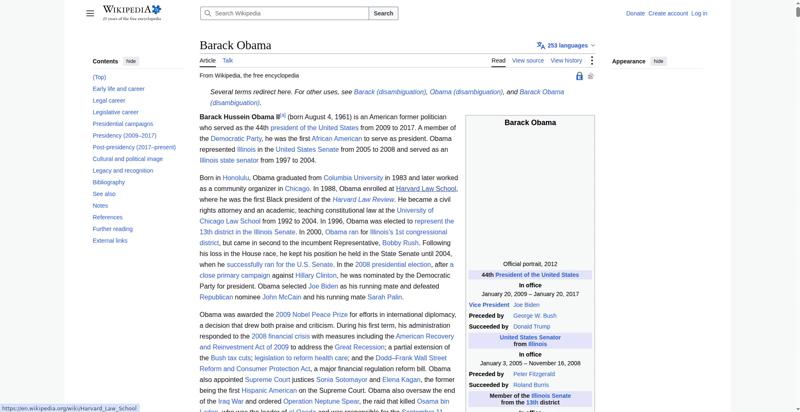Click the footnote [a] superscript
Image resolution: width=800 pixels, height=412 pixels.
283,115
